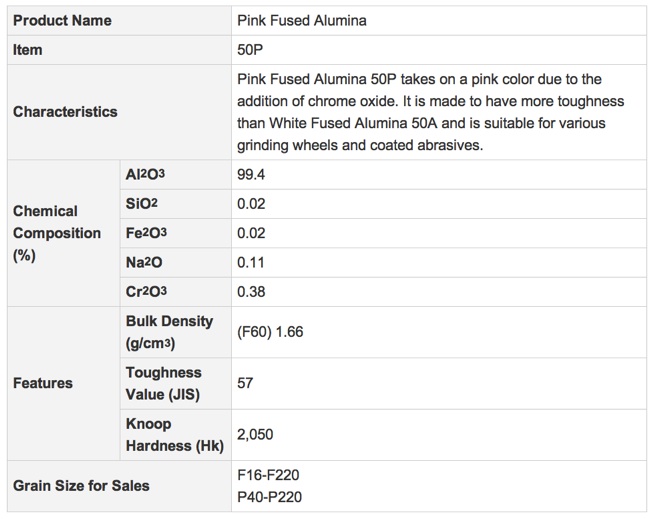
Task: Select the Na2O value 0.11
Action: pos(251,263)
